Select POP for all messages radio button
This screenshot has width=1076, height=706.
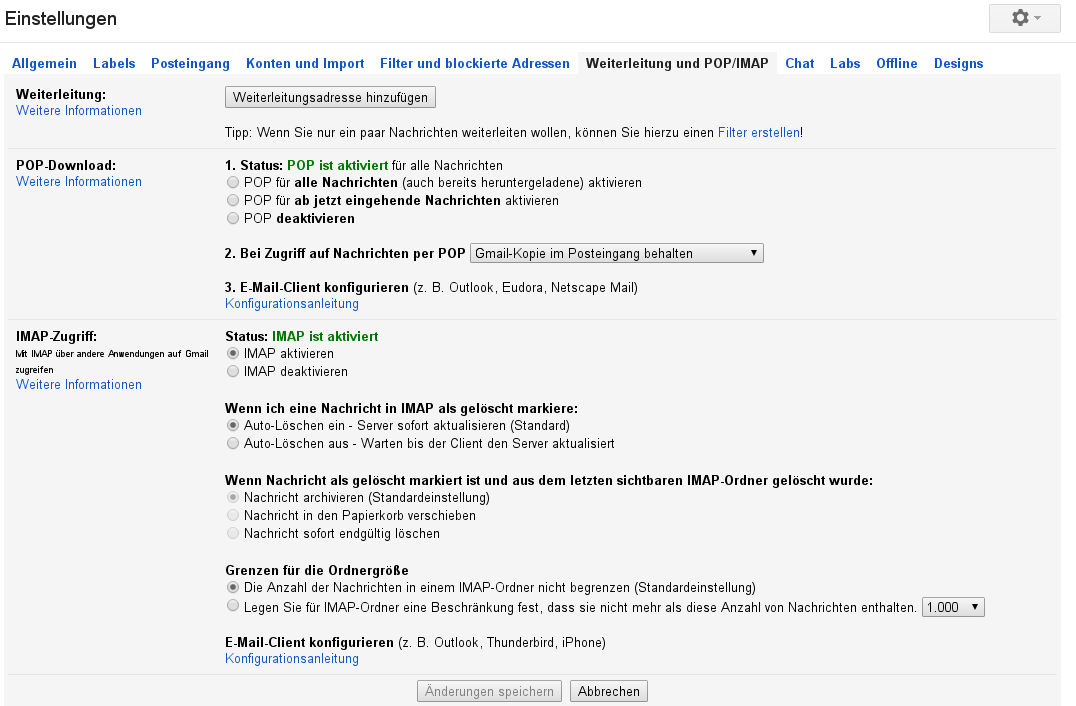[233, 183]
